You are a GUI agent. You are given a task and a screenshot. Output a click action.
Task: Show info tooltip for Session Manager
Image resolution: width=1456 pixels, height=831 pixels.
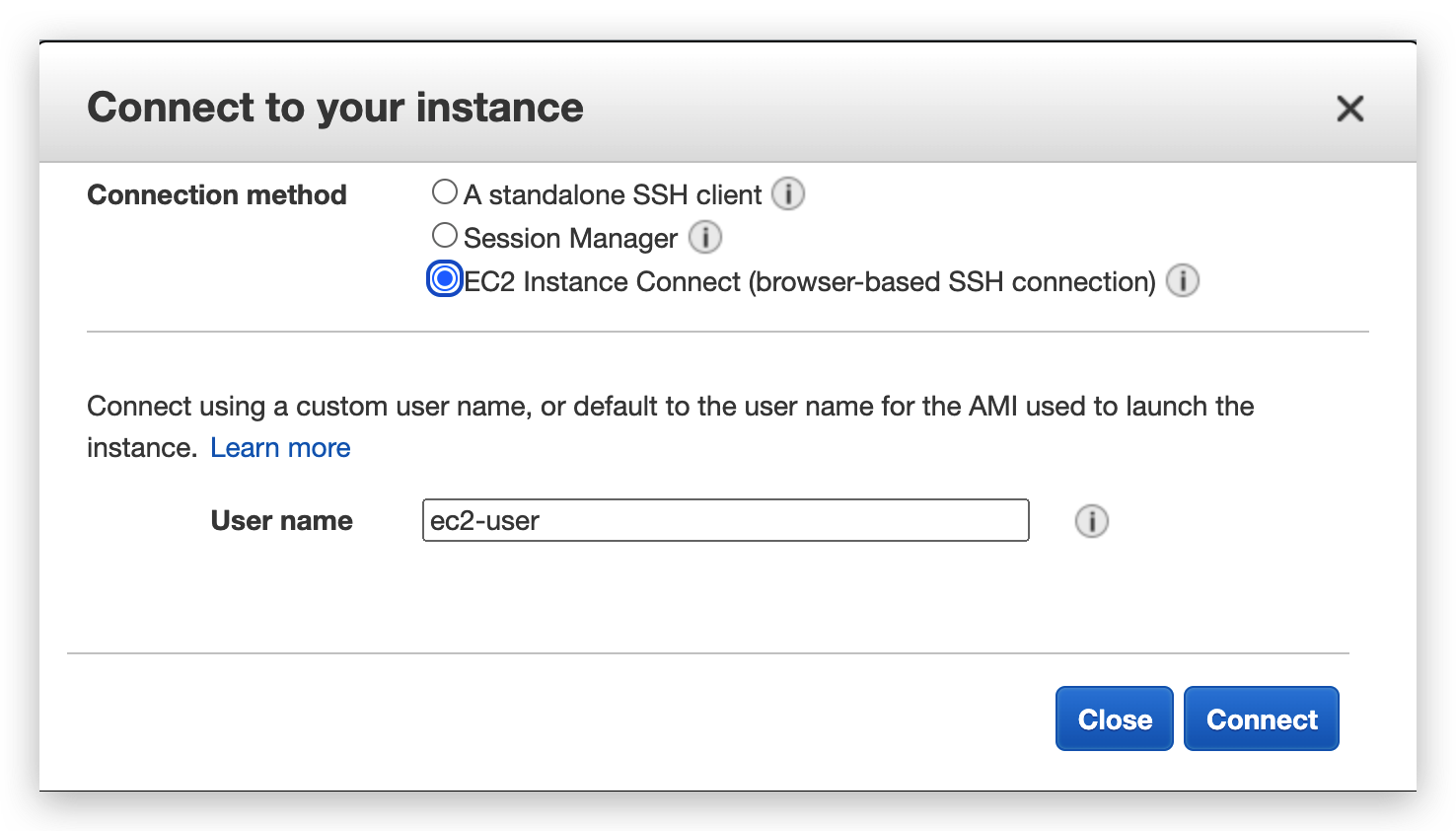coord(705,237)
